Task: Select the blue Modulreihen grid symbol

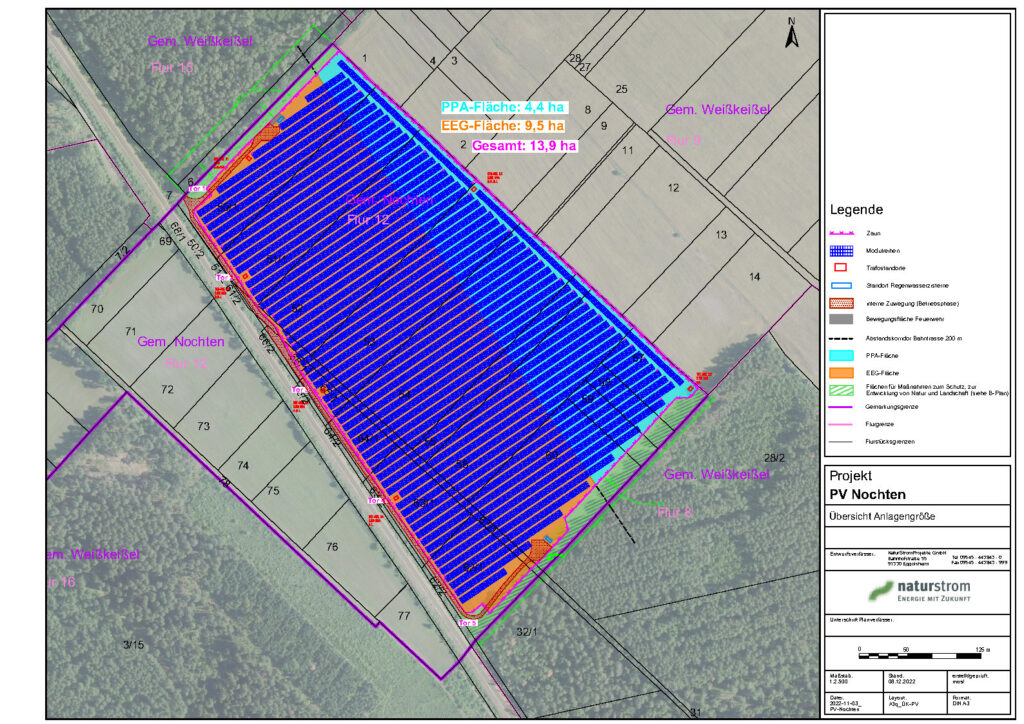Action: point(841,251)
